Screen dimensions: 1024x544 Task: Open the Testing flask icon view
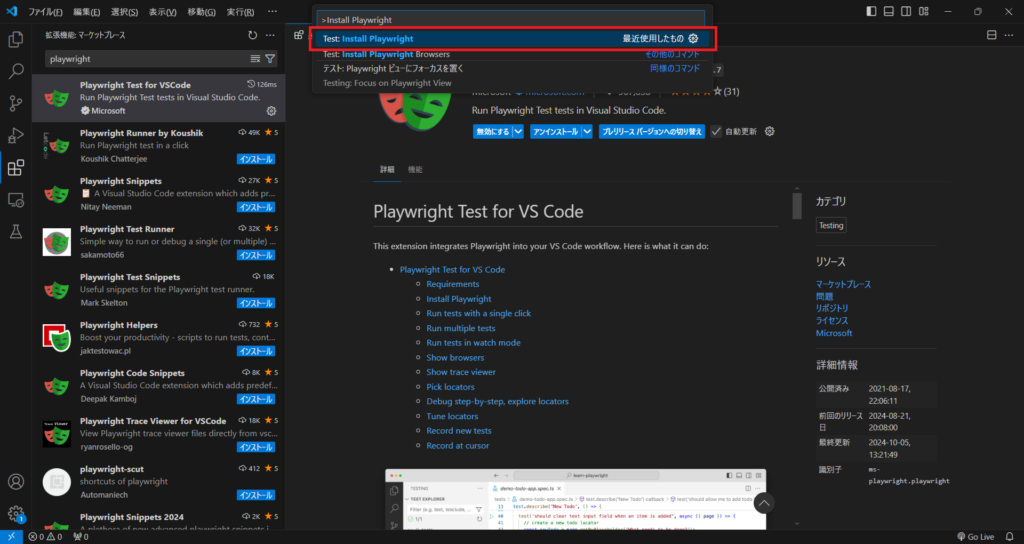(x=16, y=231)
